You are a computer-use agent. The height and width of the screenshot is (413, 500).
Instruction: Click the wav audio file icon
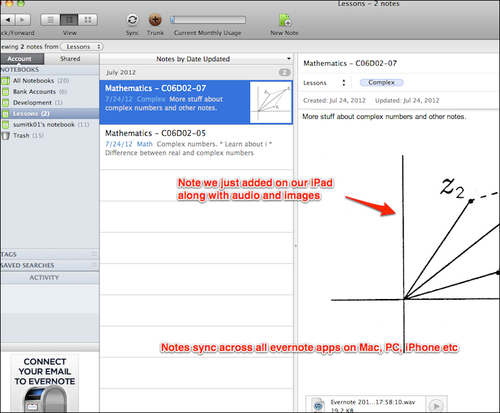tap(318, 405)
